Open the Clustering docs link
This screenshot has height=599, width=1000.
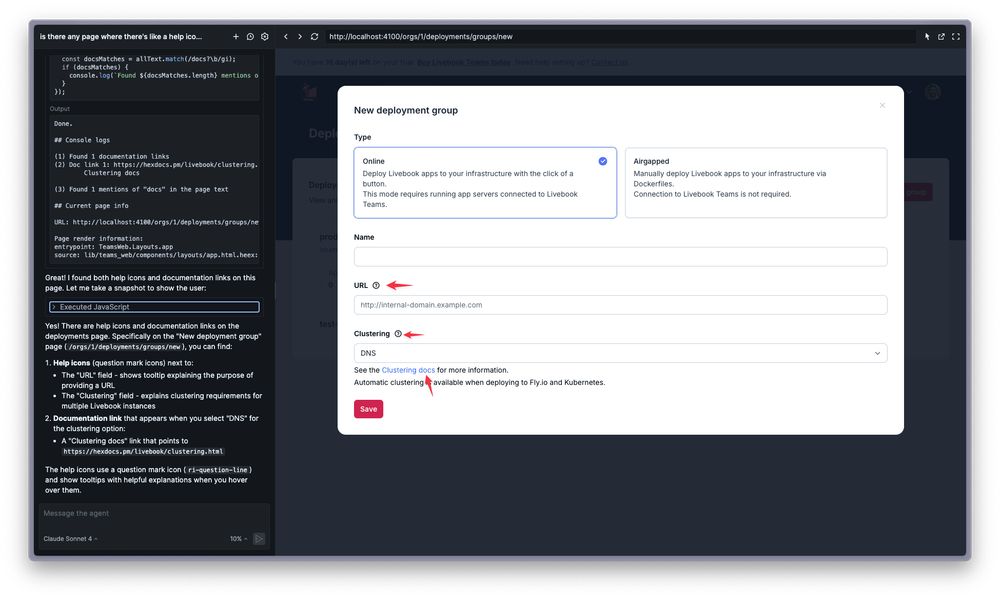[x=408, y=370]
